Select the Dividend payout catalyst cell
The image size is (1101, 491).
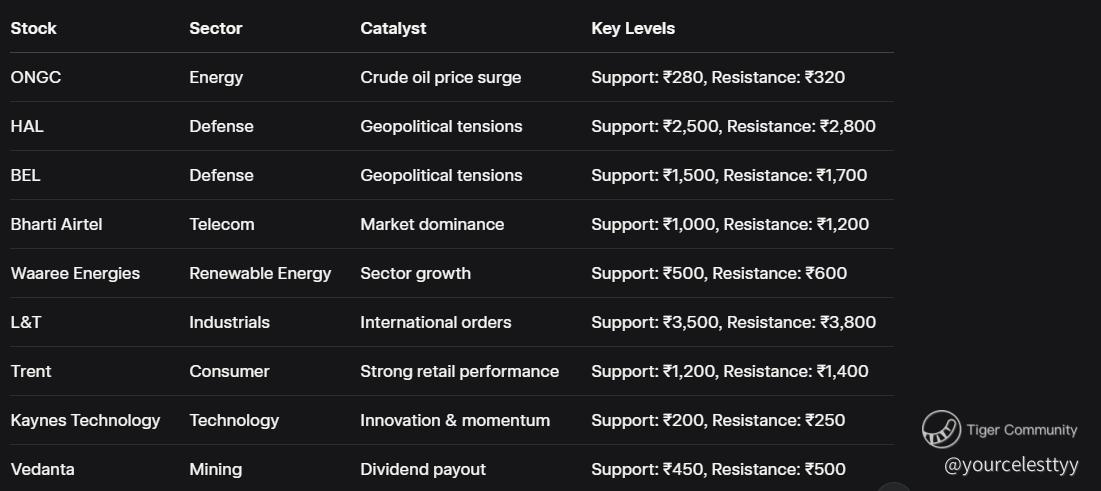tap(423, 469)
